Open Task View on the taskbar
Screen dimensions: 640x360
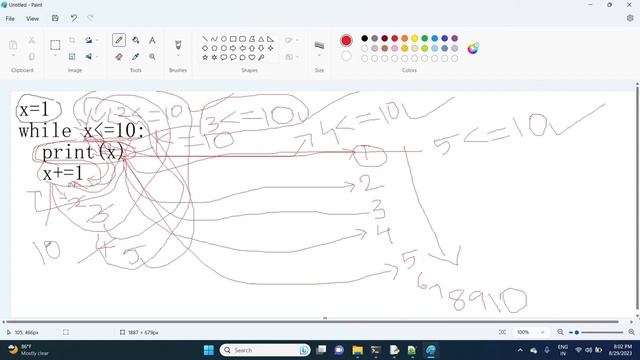pos(322,350)
